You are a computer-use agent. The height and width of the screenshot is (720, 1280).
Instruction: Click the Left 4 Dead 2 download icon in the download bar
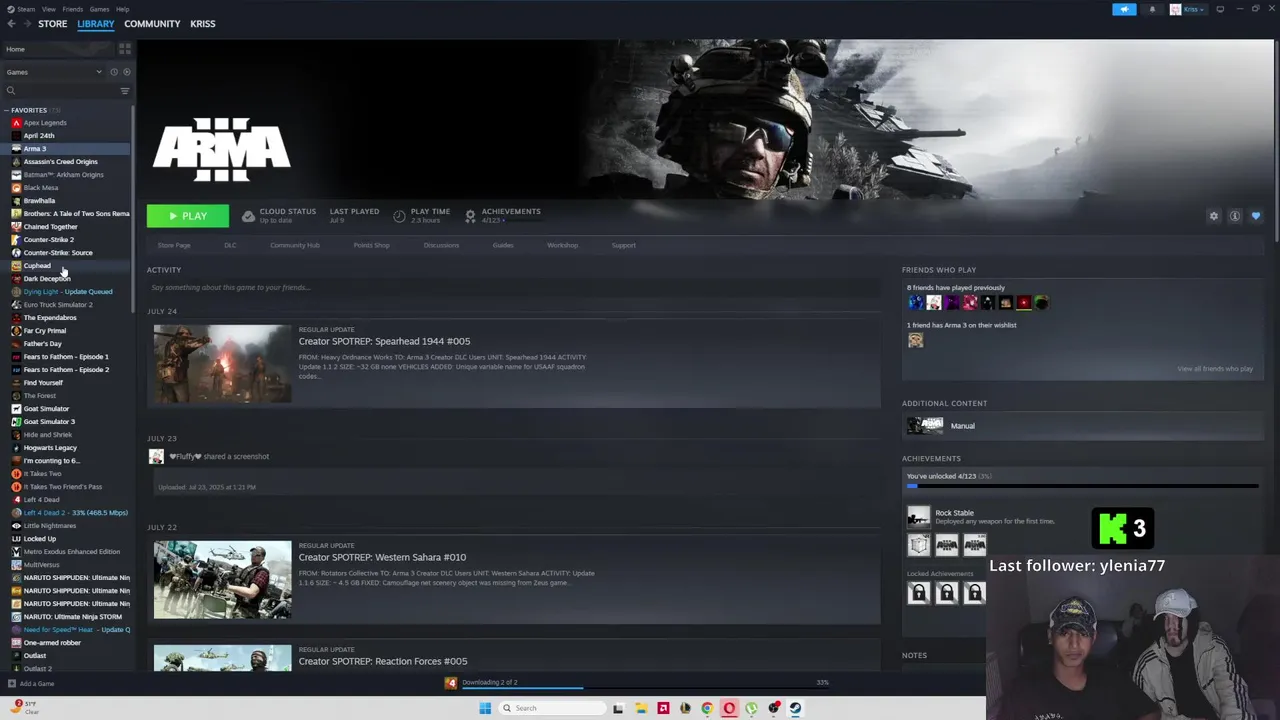(451, 683)
